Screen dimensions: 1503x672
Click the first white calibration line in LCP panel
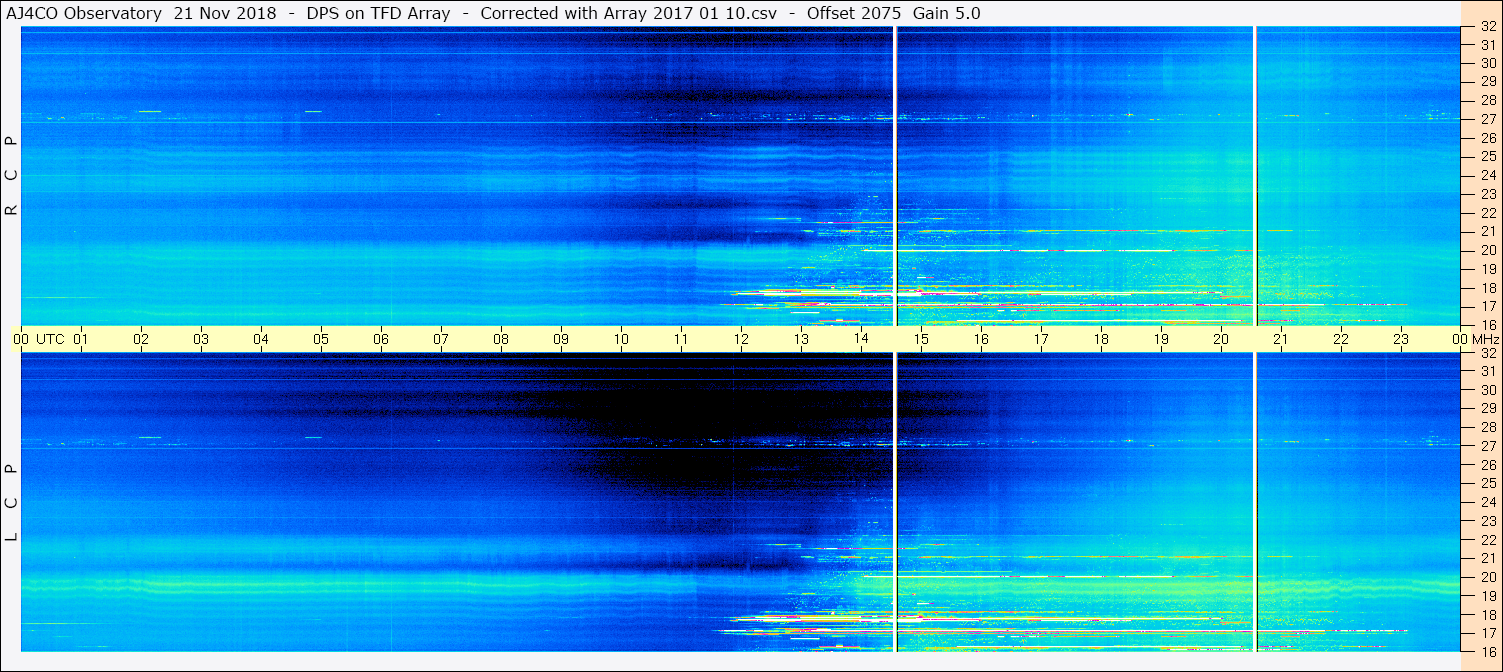[x=895, y=502]
